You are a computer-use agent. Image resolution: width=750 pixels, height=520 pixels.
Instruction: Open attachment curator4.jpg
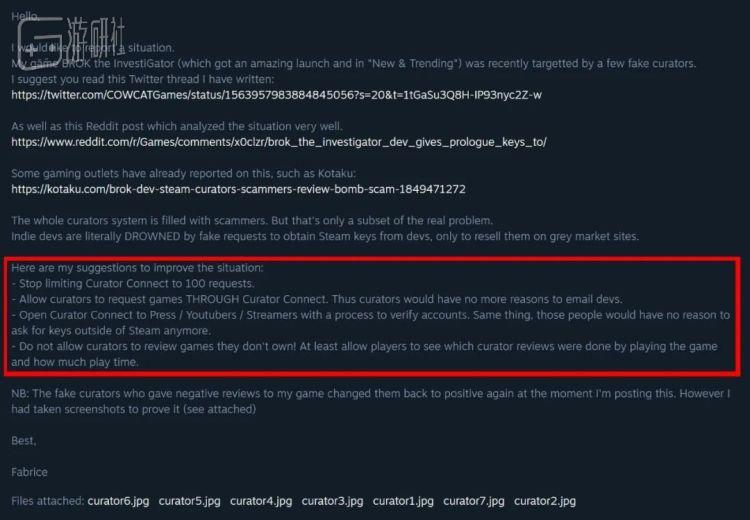[261, 501]
